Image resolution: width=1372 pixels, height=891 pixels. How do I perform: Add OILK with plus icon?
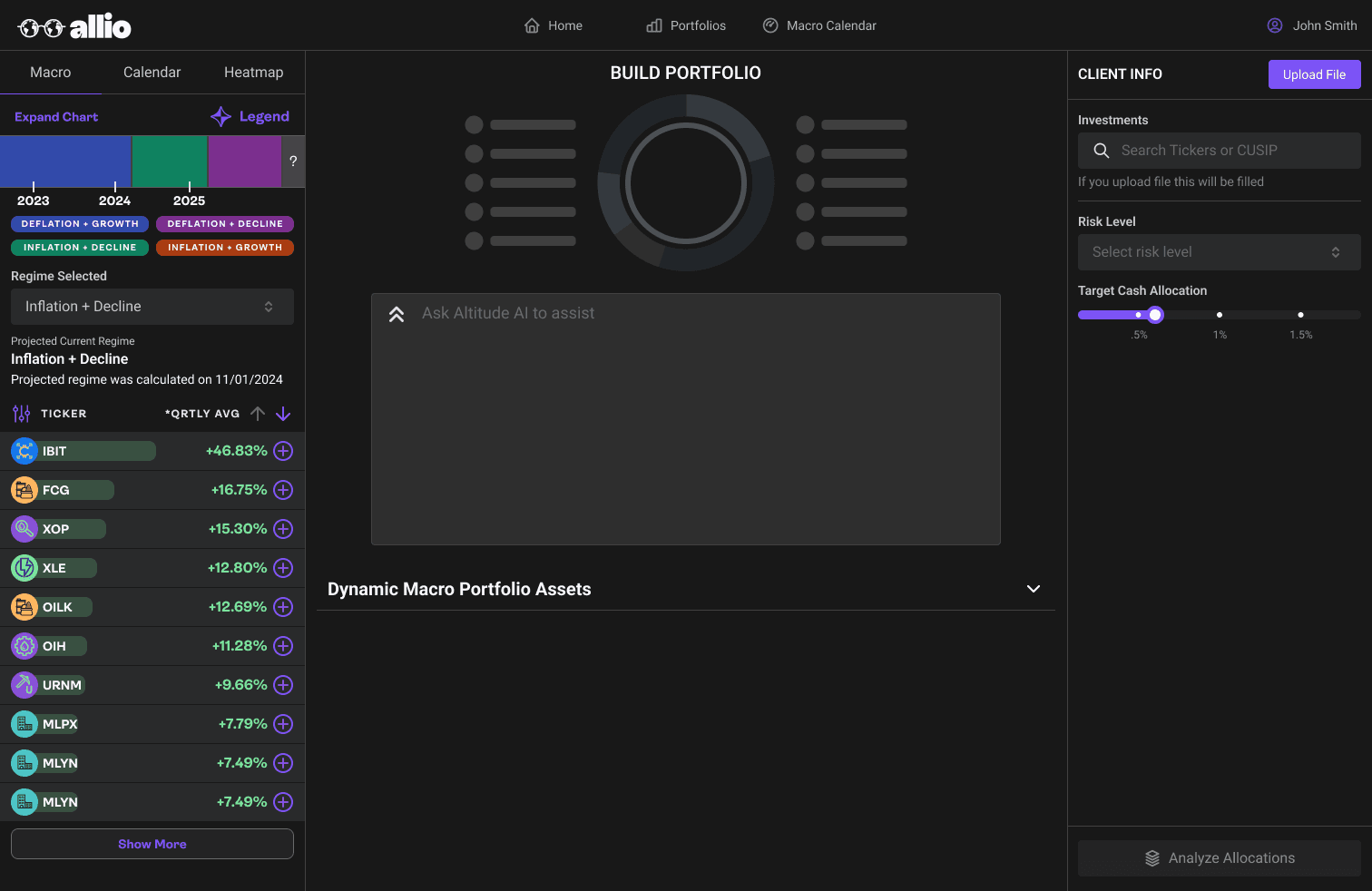tap(283, 607)
